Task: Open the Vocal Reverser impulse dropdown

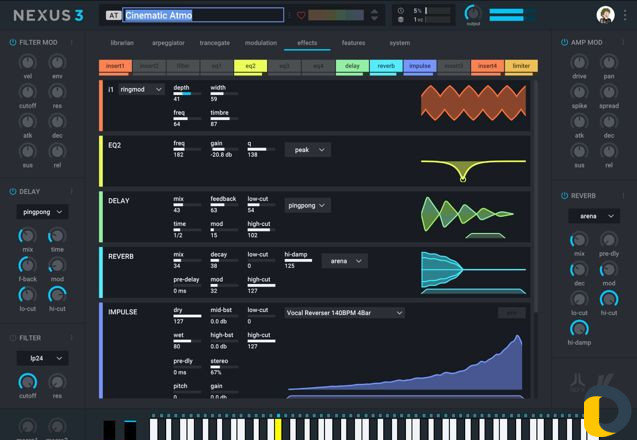Action: tap(344, 313)
